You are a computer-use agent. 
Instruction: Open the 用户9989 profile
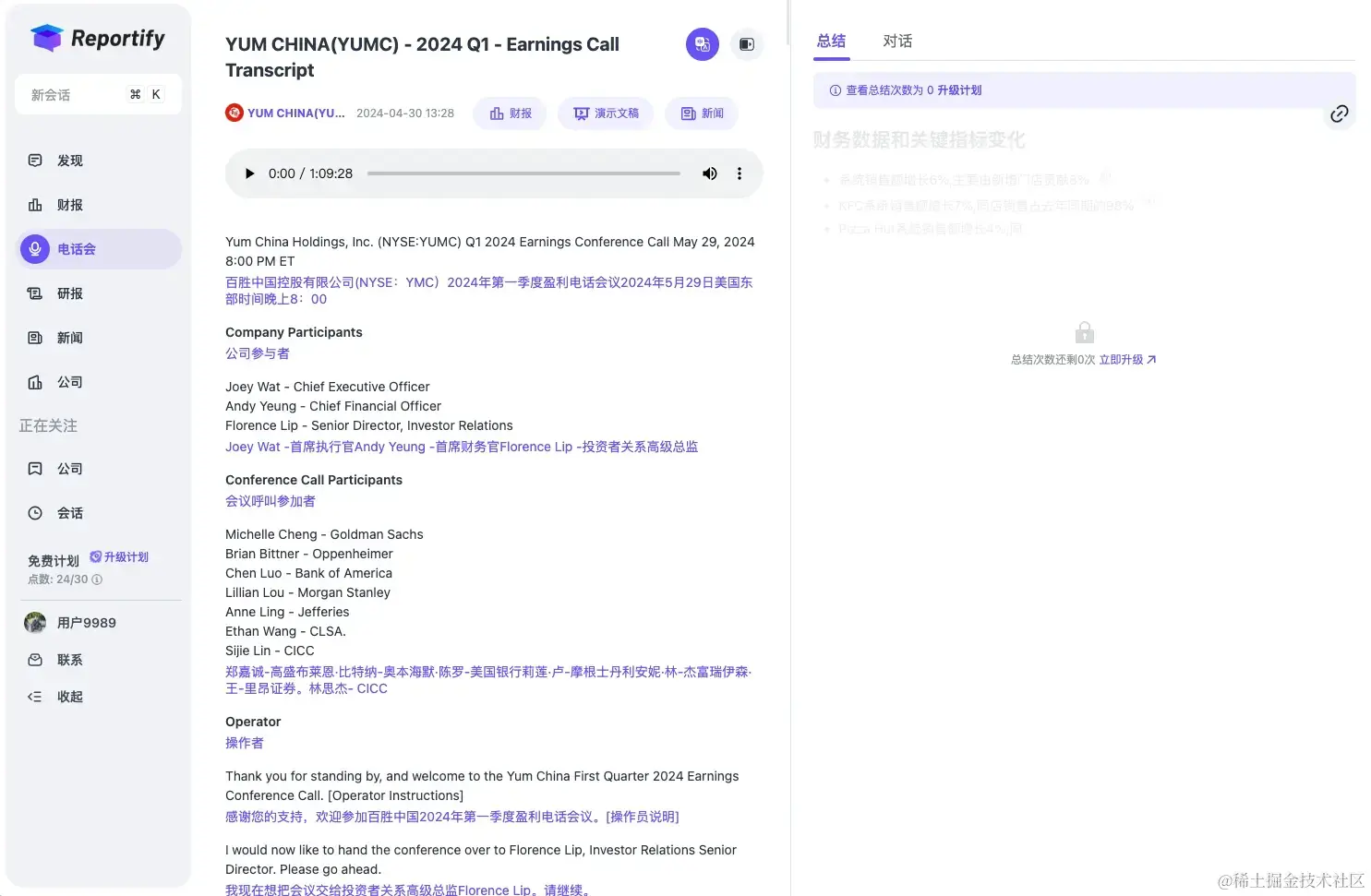click(71, 623)
